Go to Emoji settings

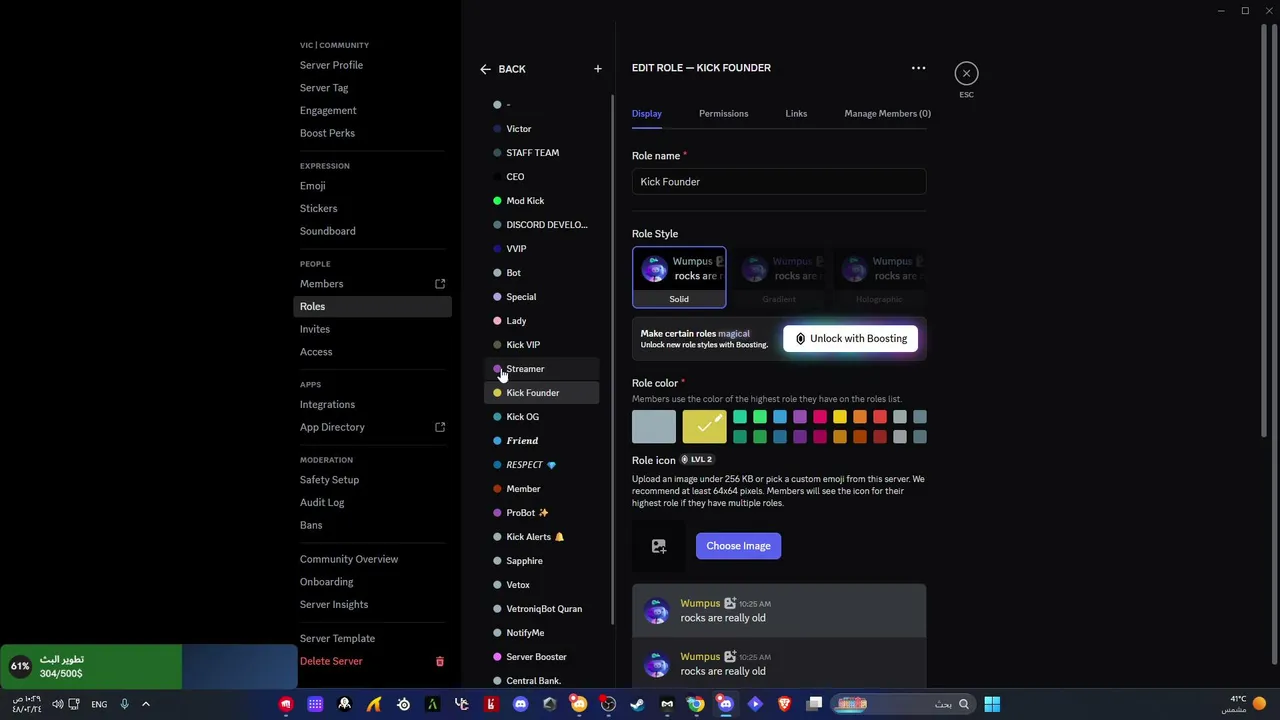pos(312,186)
